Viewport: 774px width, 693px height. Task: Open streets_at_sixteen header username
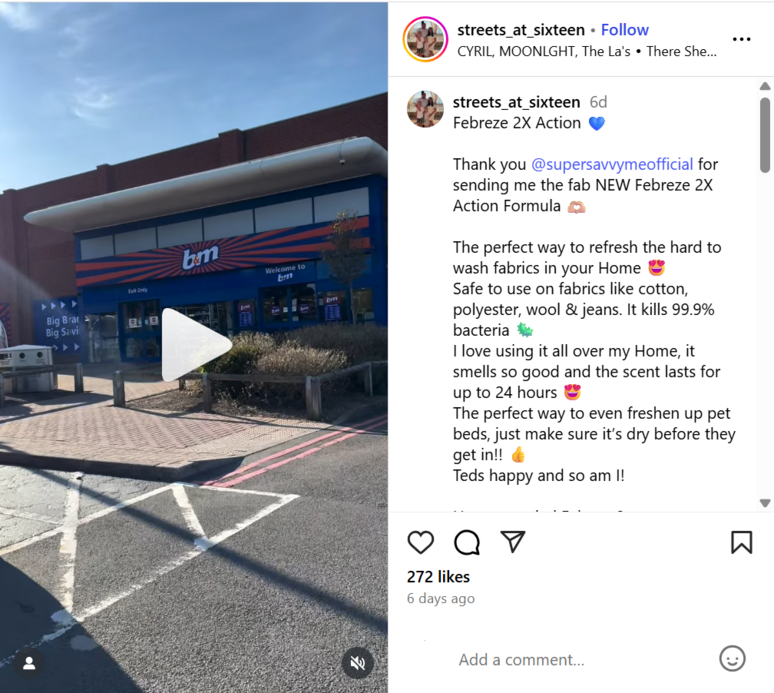coord(521,30)
